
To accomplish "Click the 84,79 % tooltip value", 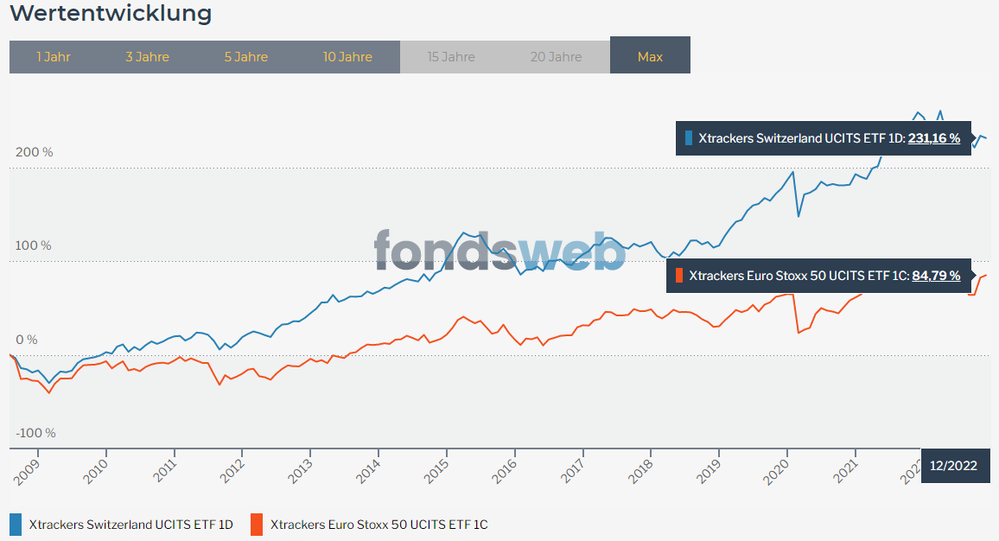I will (x=936, y=276).
